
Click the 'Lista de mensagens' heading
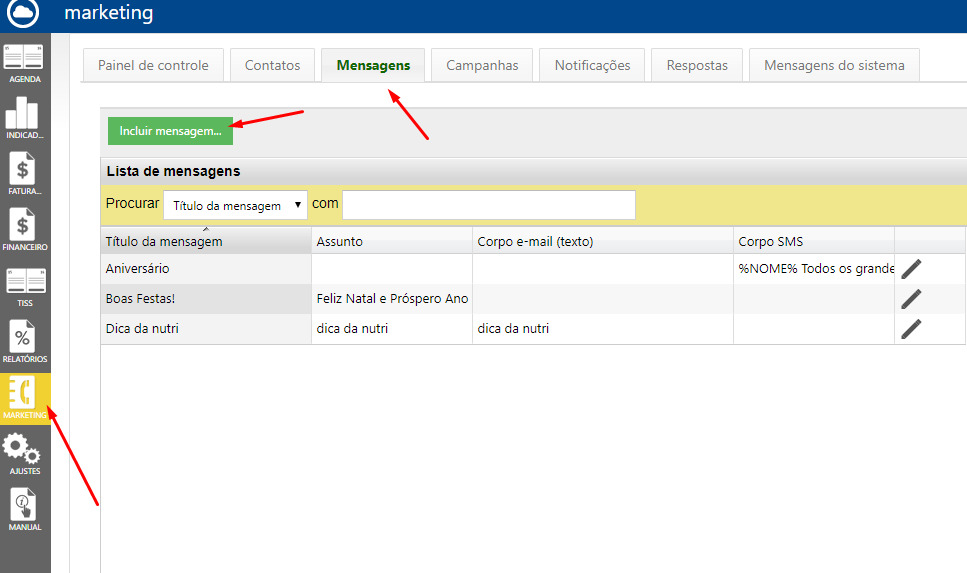pos(173,171)
